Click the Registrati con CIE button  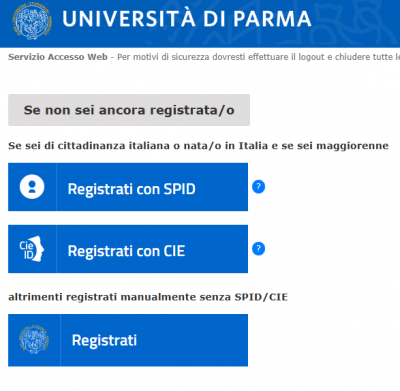[x=128, y=249]
